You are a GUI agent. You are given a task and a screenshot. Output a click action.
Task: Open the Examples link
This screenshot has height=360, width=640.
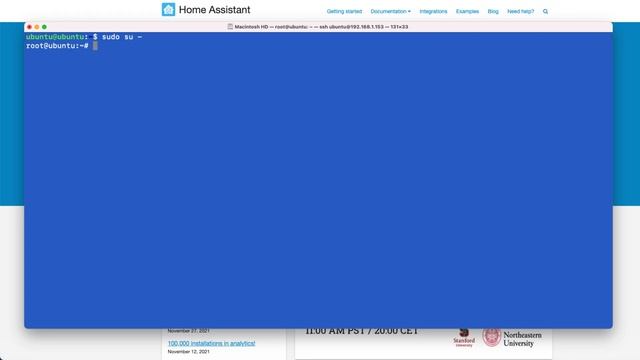[467, 11]
